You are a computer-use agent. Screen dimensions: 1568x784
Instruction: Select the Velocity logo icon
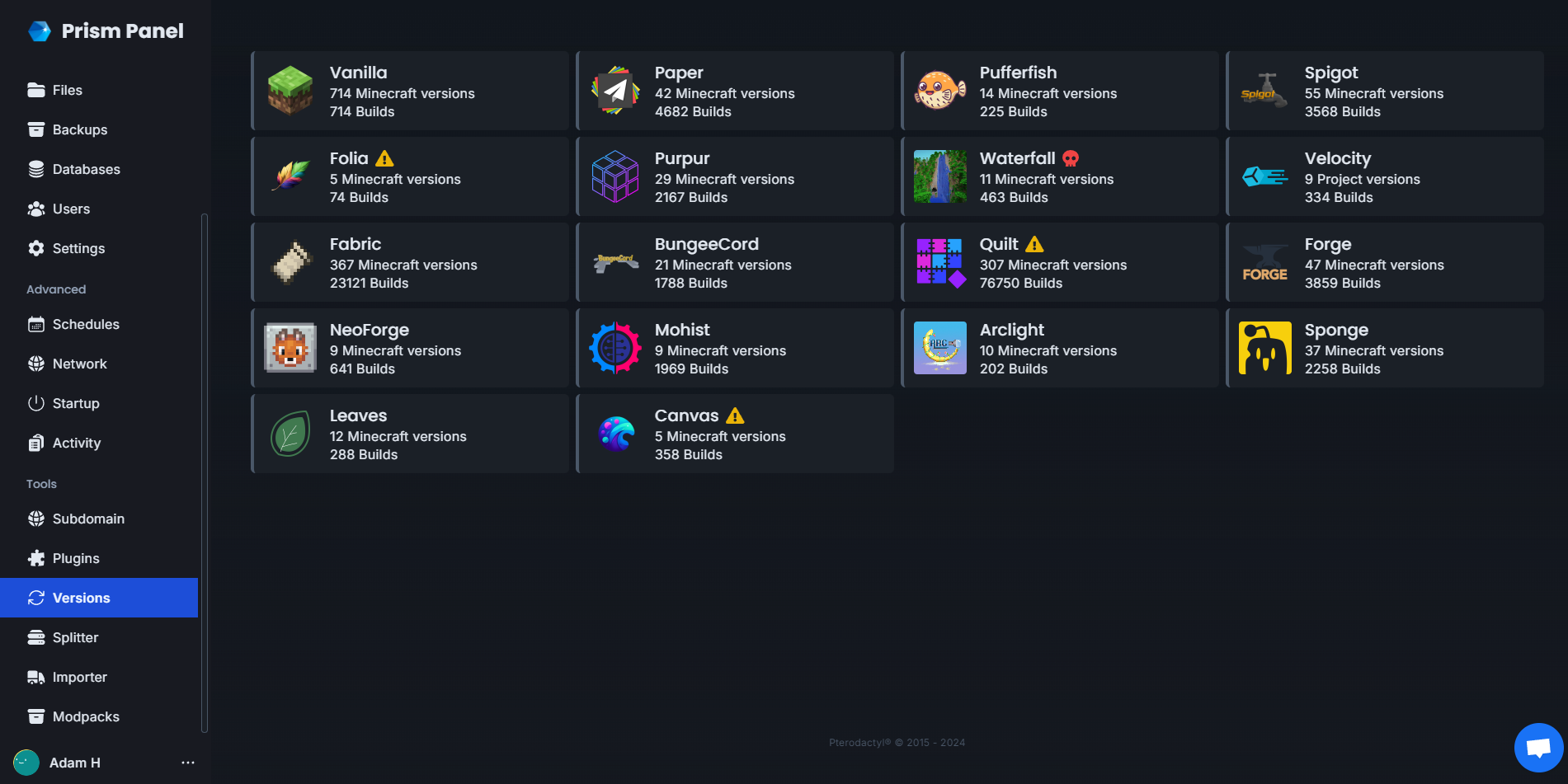point(1265,176)
